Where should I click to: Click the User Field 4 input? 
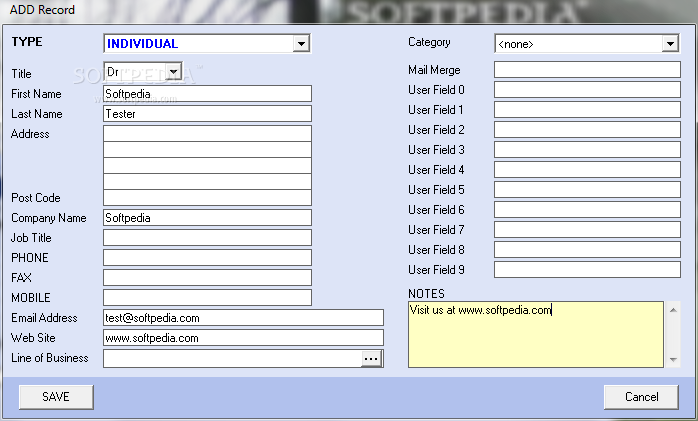[x=587, y=170]
